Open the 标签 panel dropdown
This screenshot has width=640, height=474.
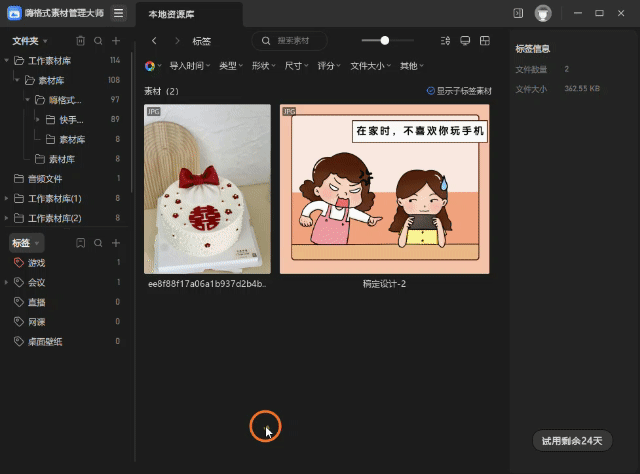26,243
